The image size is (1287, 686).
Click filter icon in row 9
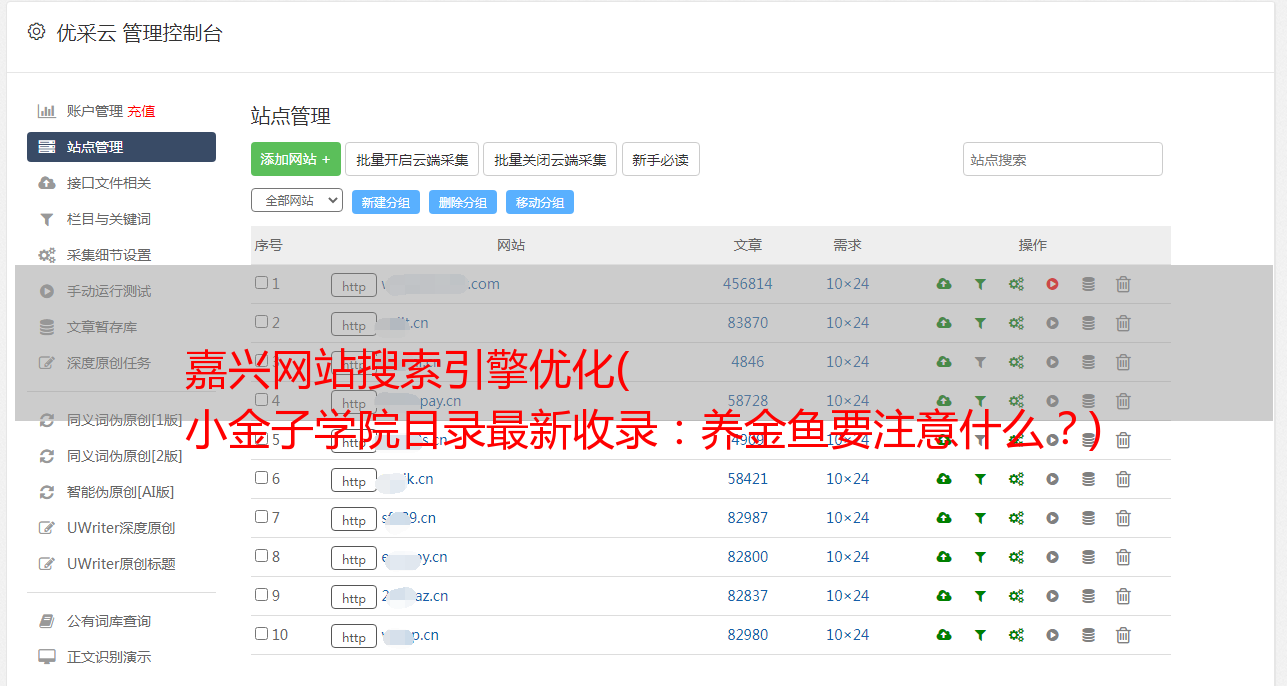pos(980,596)
